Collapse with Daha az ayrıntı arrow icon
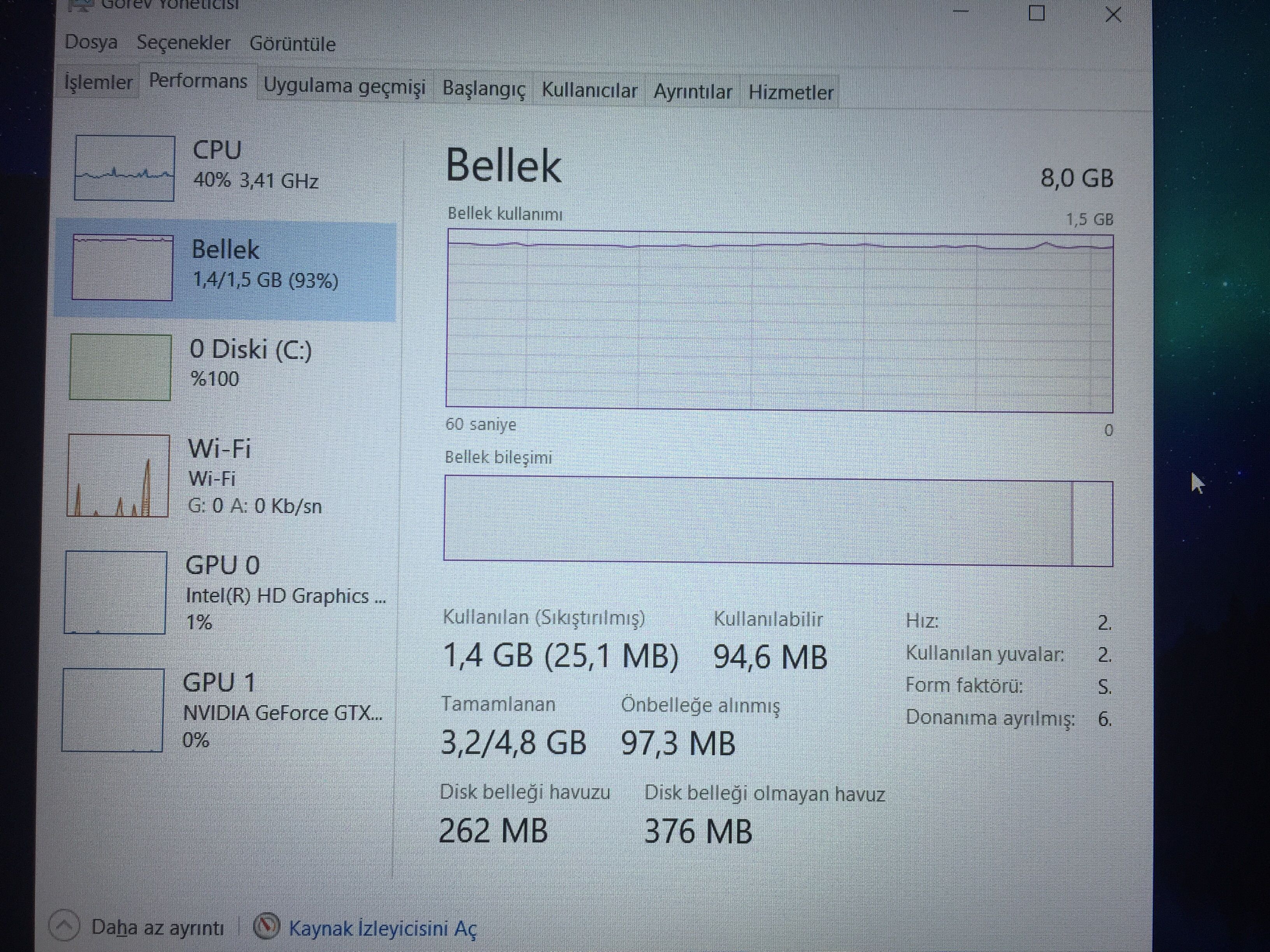Viewport: 1270px width, 952px height. 64,926
